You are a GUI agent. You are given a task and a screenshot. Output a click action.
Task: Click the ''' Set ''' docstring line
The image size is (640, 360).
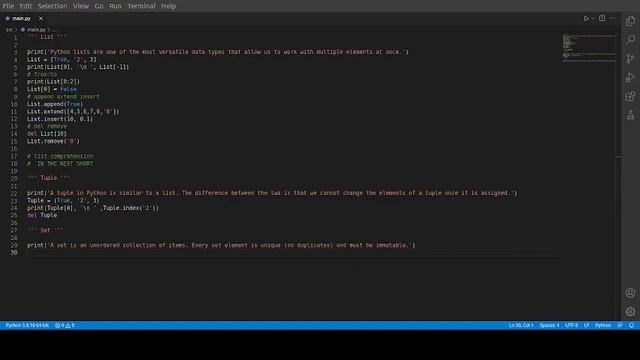click(45, 230)
